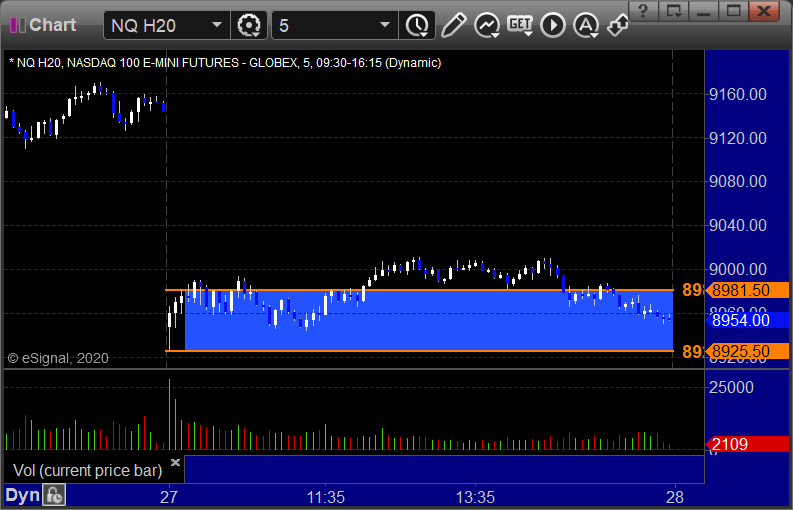The width and height of the screenshot is (793, 510).
Task: Expand the interval 5 dropdown
Action: [385, 25]
